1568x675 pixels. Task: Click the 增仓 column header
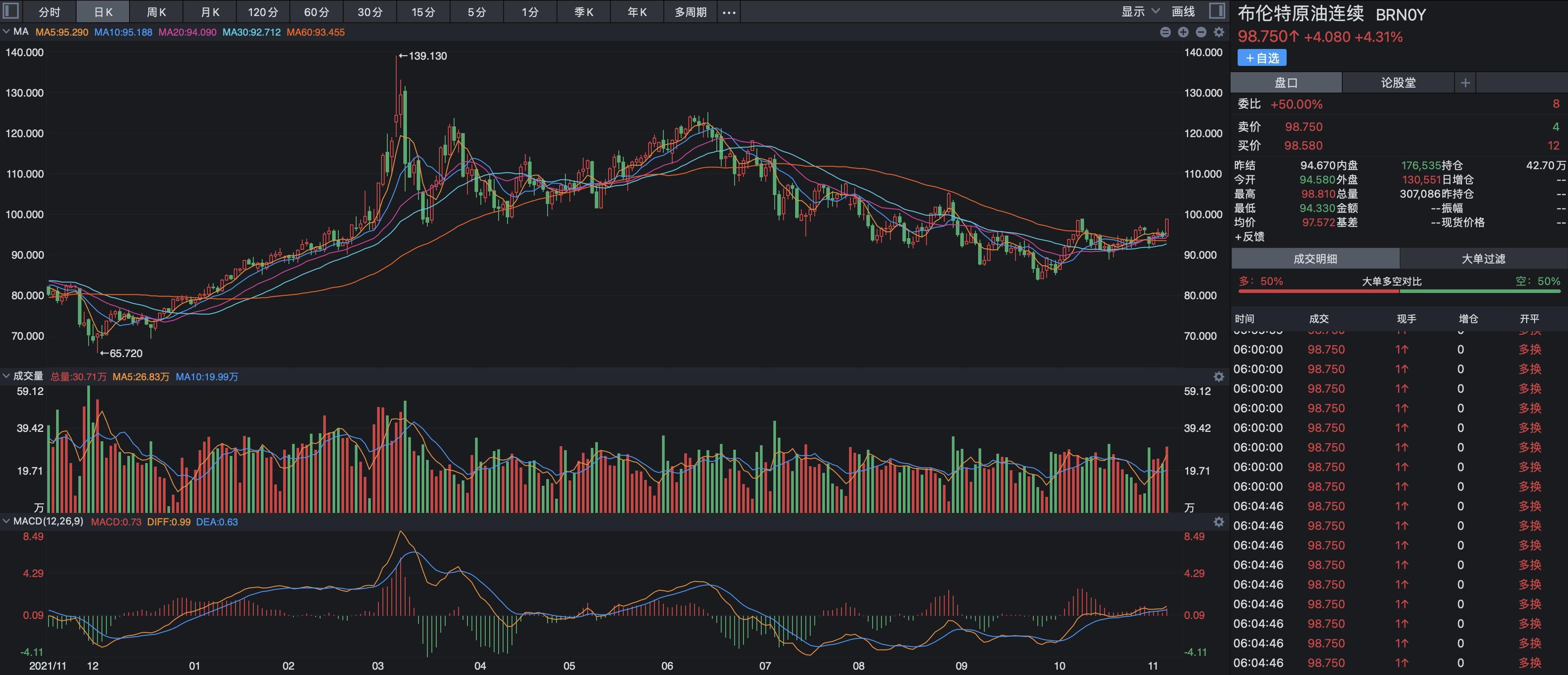(1468, 319)
